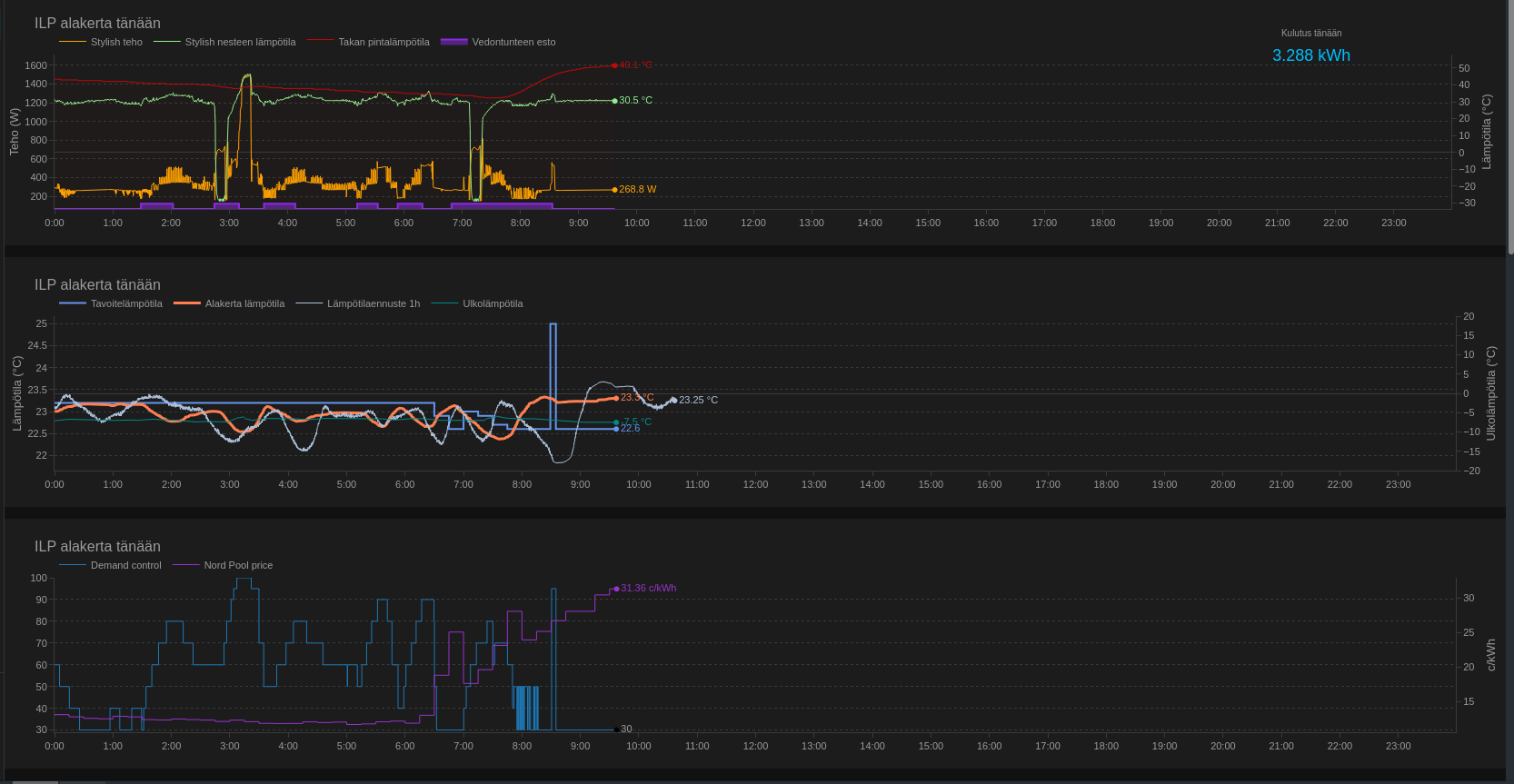Open the title menu of the Stylish teho panel
Viewport: 1514px width, 784px height.
(97, 23)
